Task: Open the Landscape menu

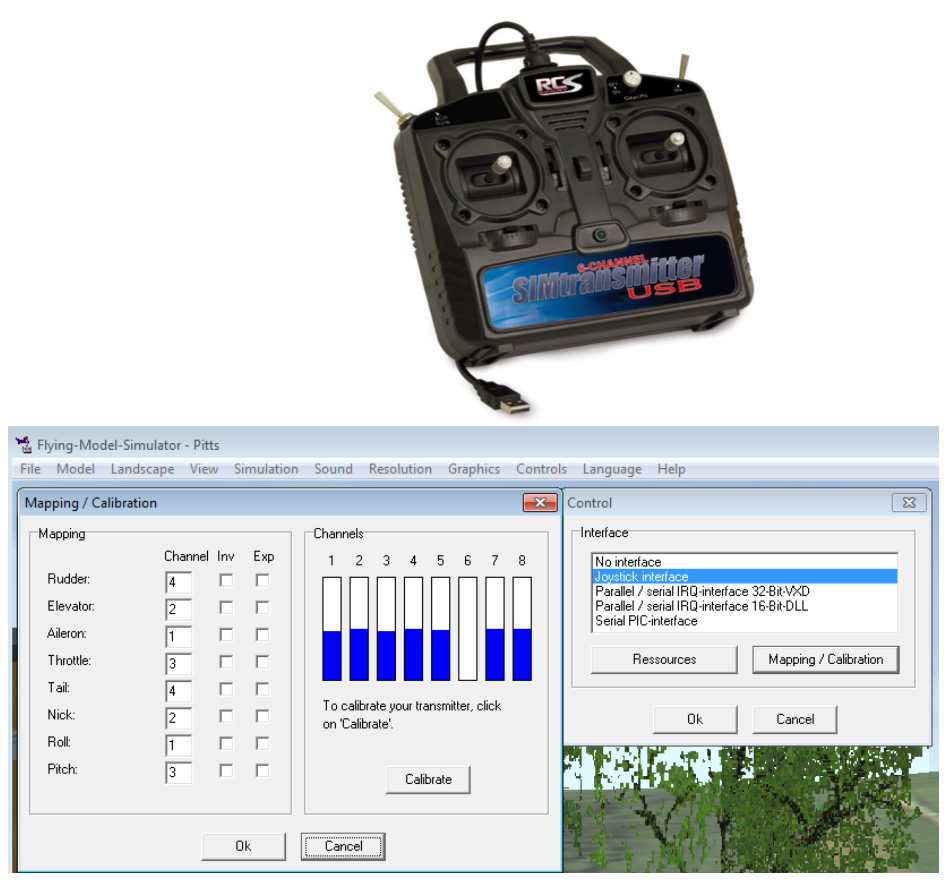Action: click(x=143, y=469)
